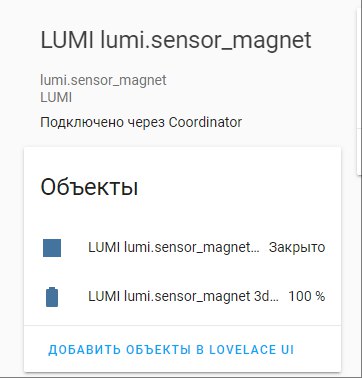Select the gray lumi.sensor_magnet model text
Image resolution: width=362 pixels, height=378 pixels.
[x=103, y=80]
